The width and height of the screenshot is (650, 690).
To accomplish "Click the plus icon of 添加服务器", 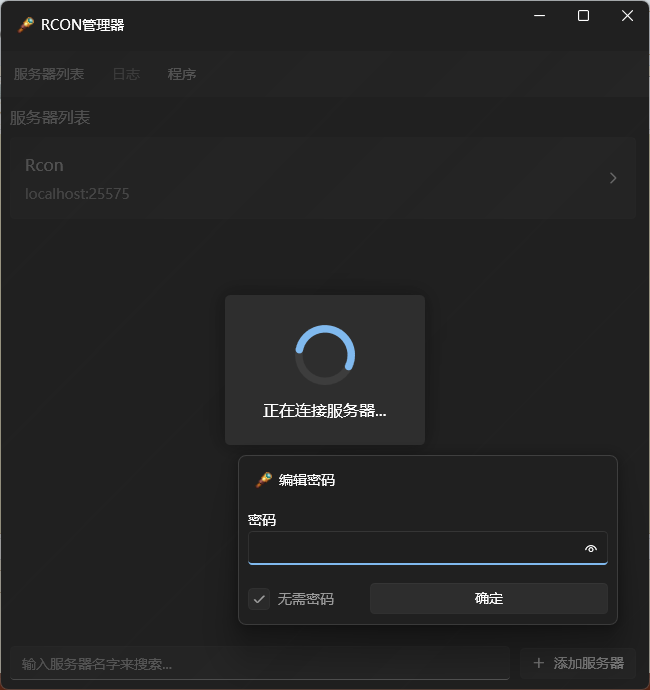I will 539,663.
